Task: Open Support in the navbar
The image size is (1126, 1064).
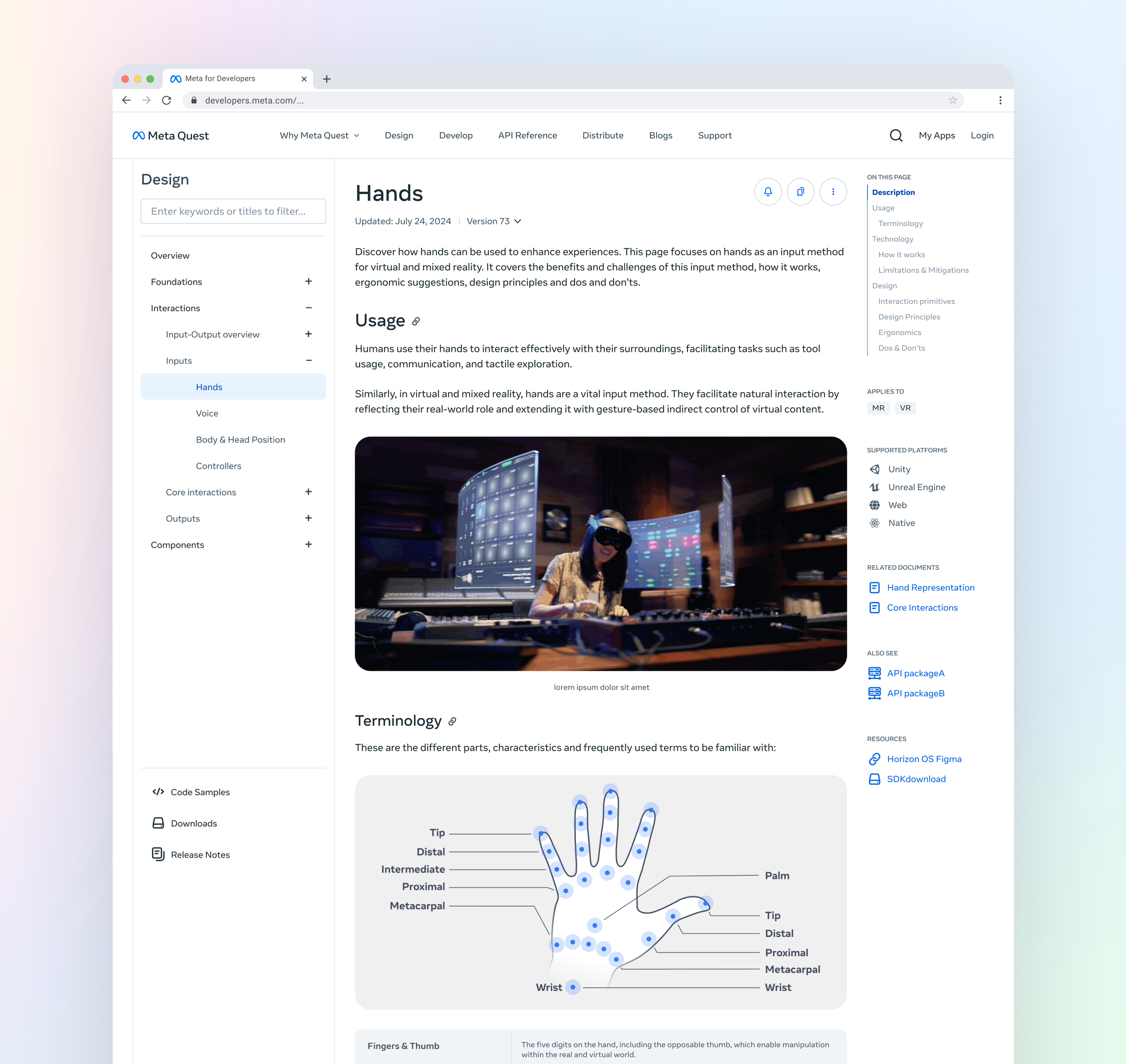Action: point(714,136)
